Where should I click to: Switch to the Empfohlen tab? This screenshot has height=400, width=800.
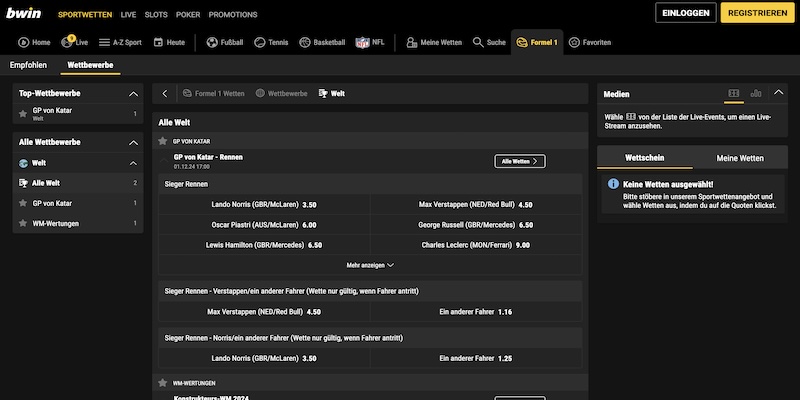(28, 65)
